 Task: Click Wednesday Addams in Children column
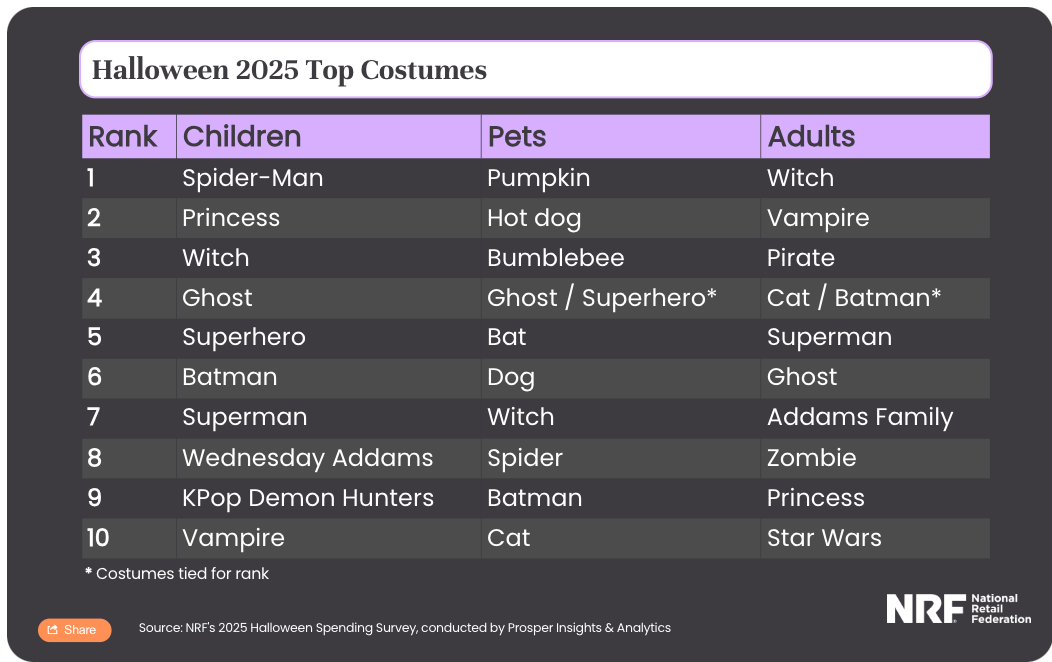[x=307, y=458]
